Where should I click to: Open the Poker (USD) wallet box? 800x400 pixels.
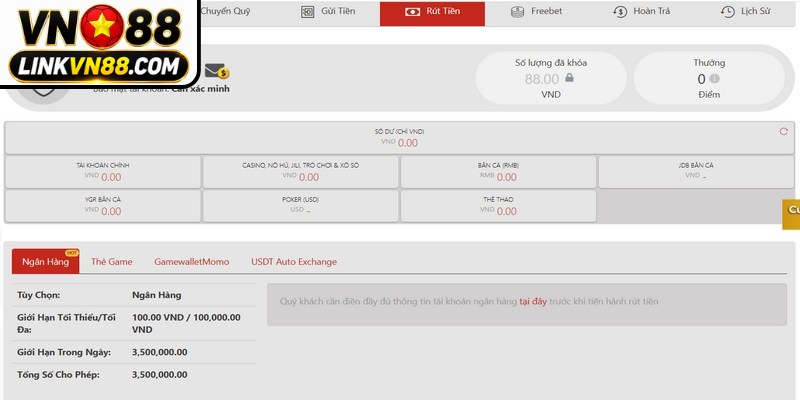point(301,206)
